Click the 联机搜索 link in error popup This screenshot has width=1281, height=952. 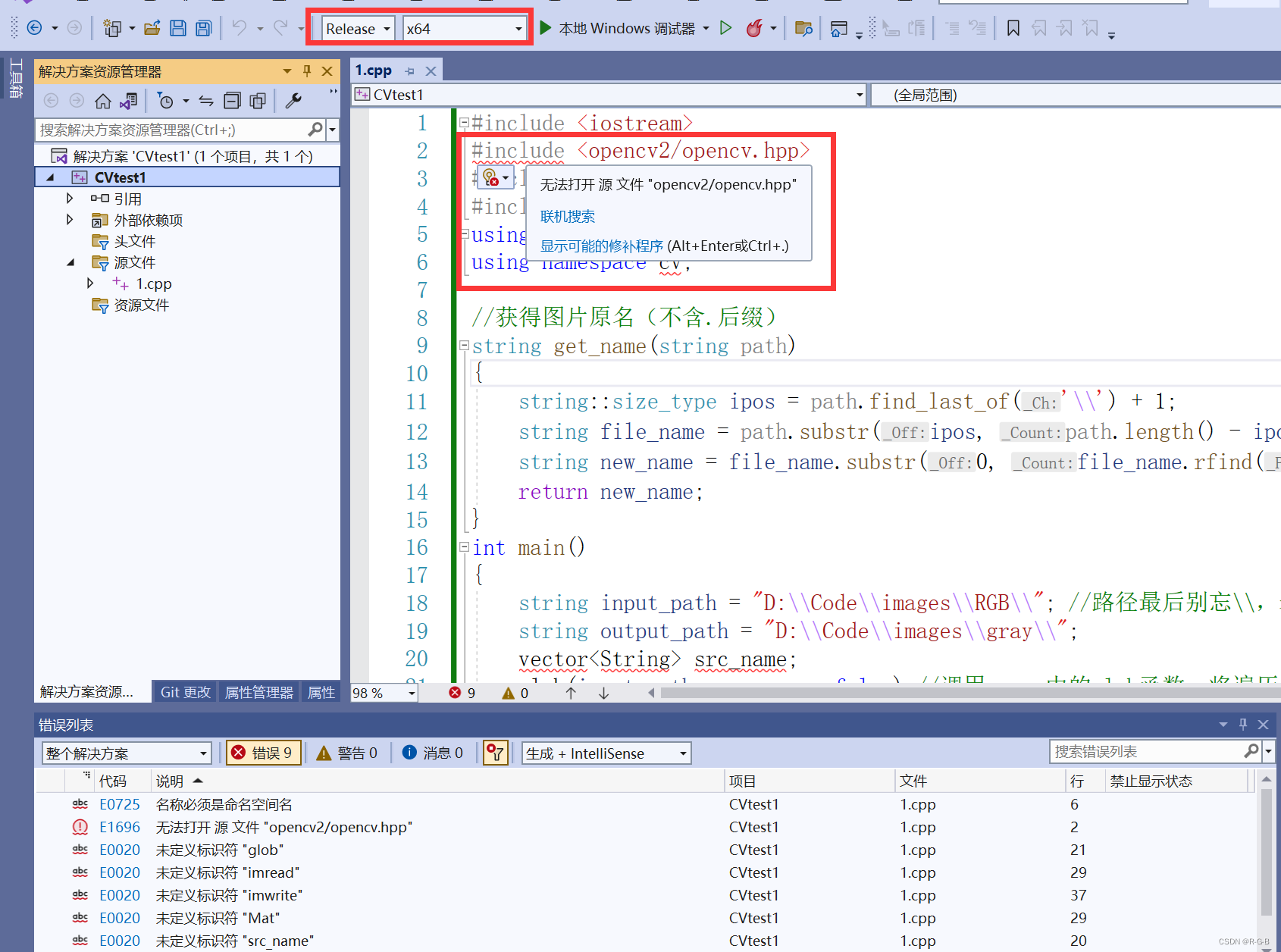(567, 217)
